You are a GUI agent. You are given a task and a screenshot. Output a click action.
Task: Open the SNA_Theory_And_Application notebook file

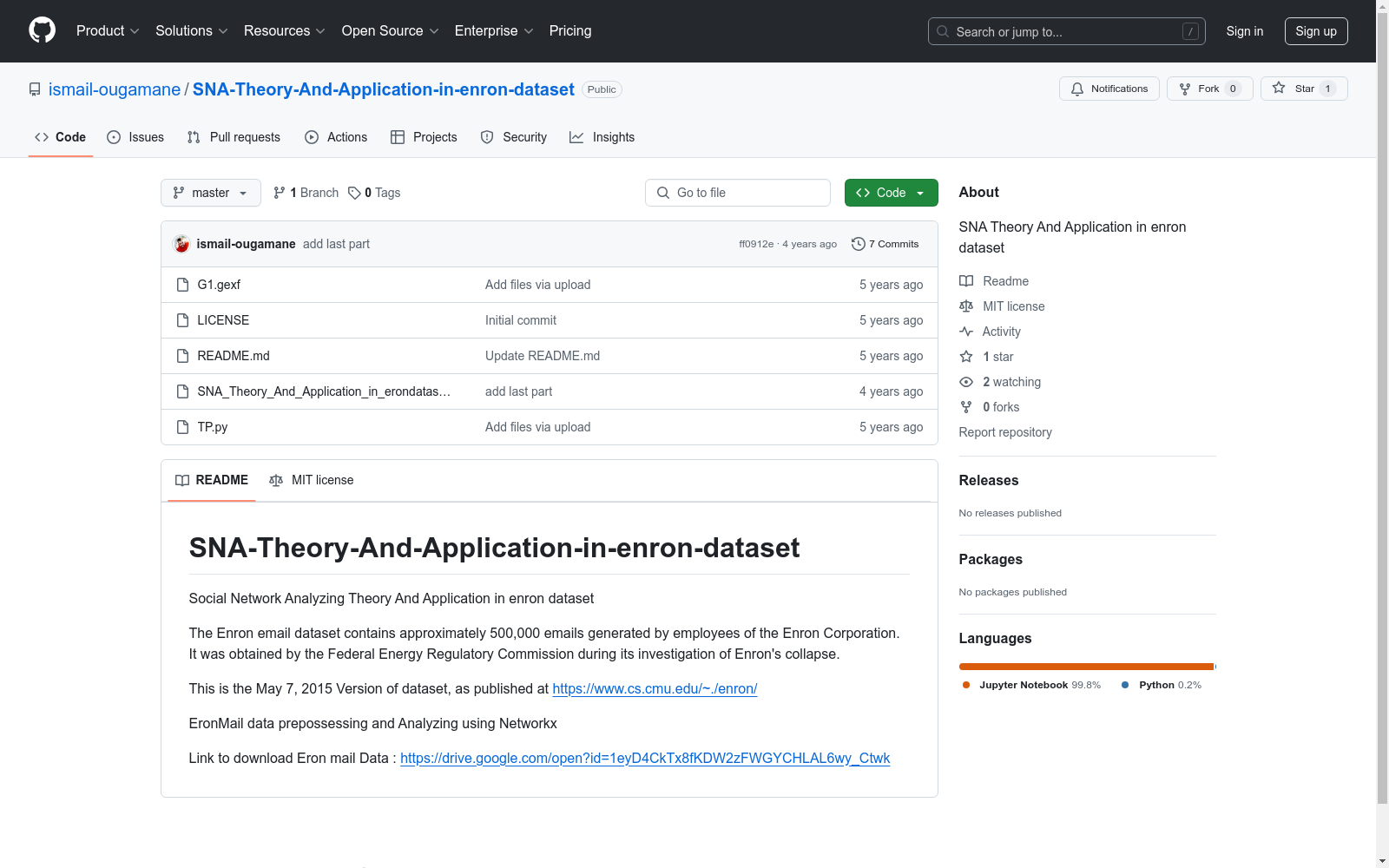pos(324,391)
